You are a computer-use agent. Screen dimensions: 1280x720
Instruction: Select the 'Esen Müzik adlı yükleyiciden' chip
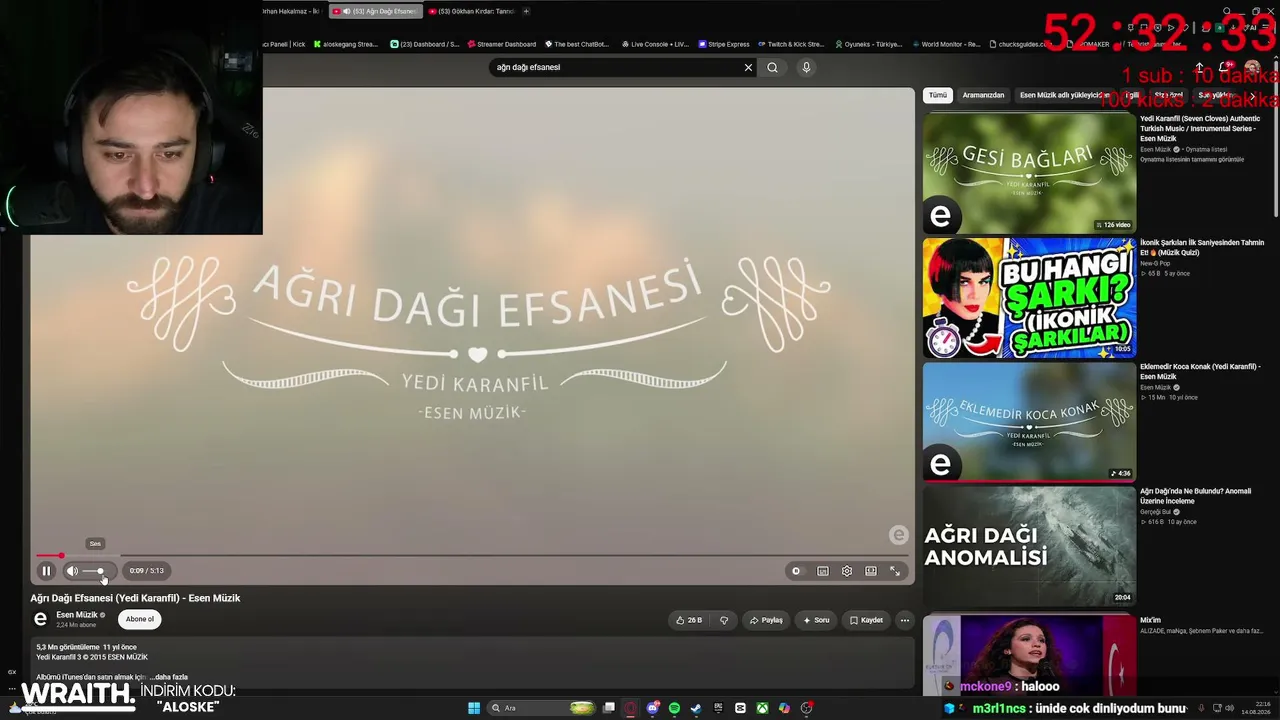click(1064, 95)
